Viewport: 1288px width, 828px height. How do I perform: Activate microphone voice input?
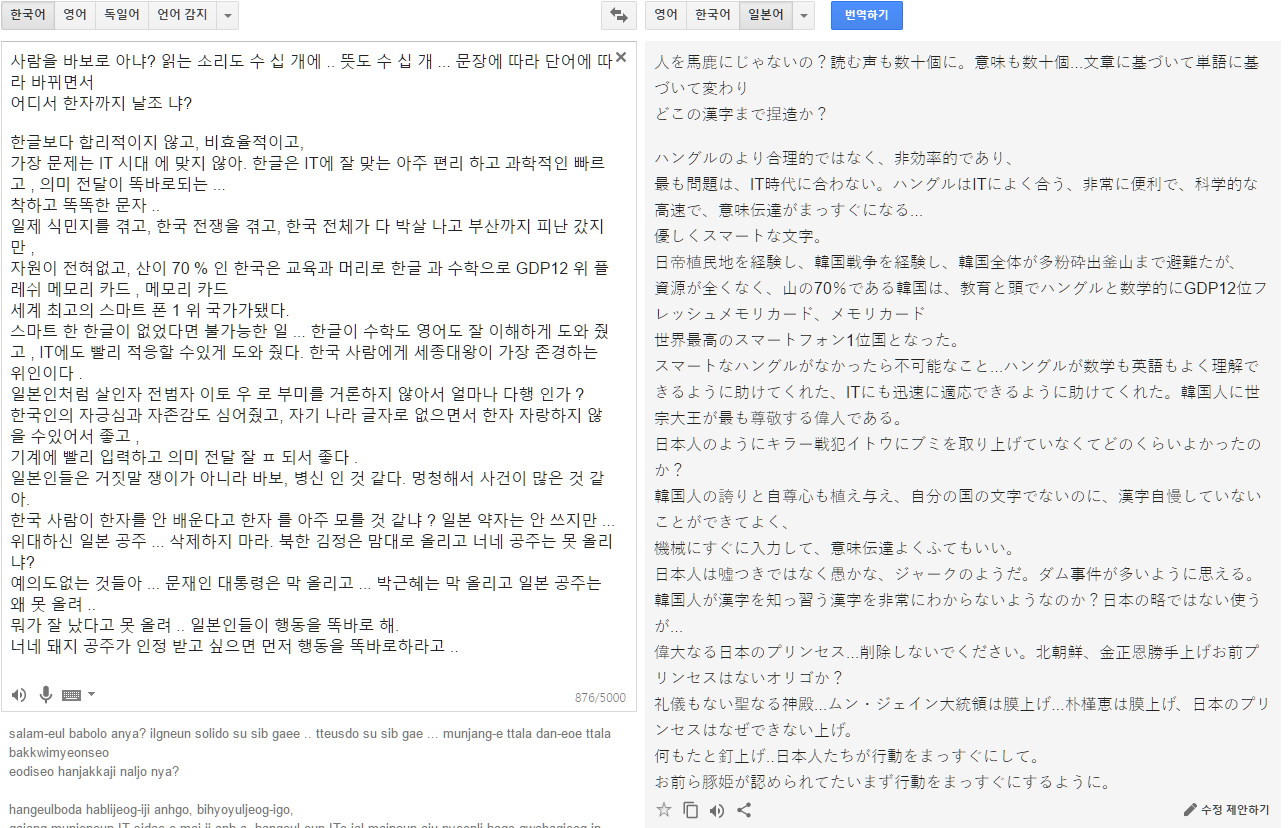pos(46,695)
